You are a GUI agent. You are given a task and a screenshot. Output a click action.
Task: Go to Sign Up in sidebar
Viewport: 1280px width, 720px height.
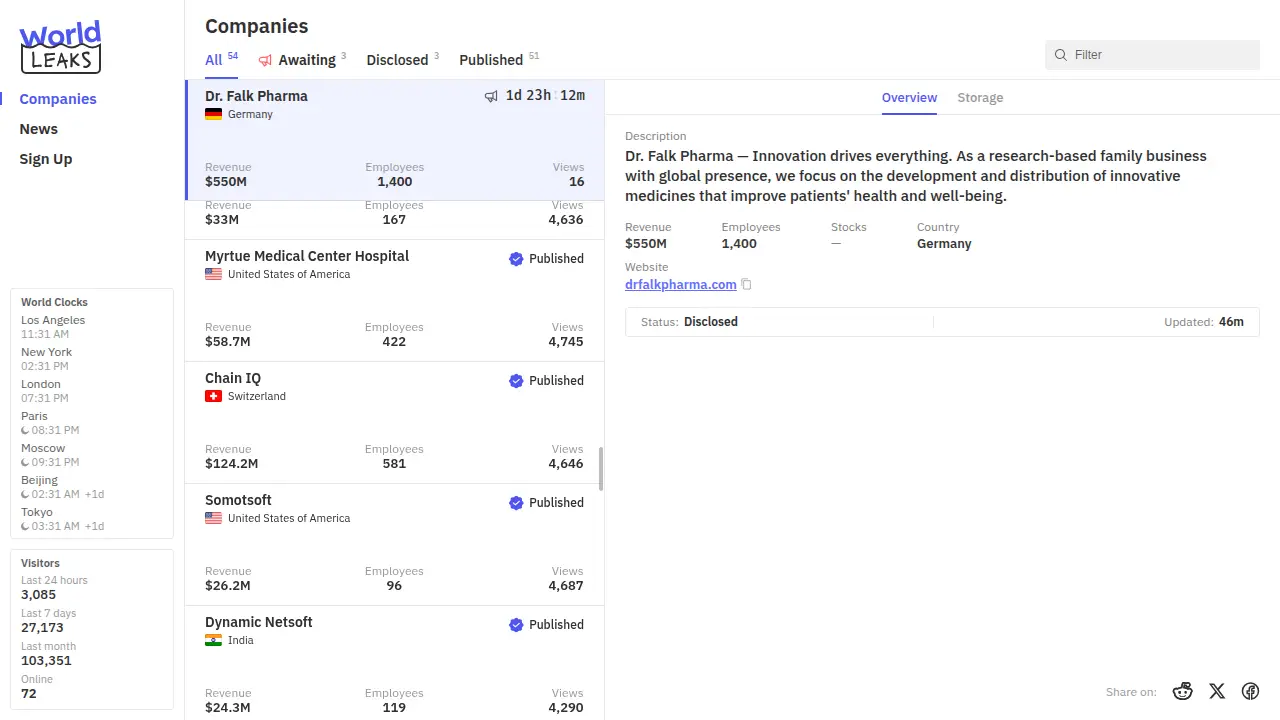46,159
